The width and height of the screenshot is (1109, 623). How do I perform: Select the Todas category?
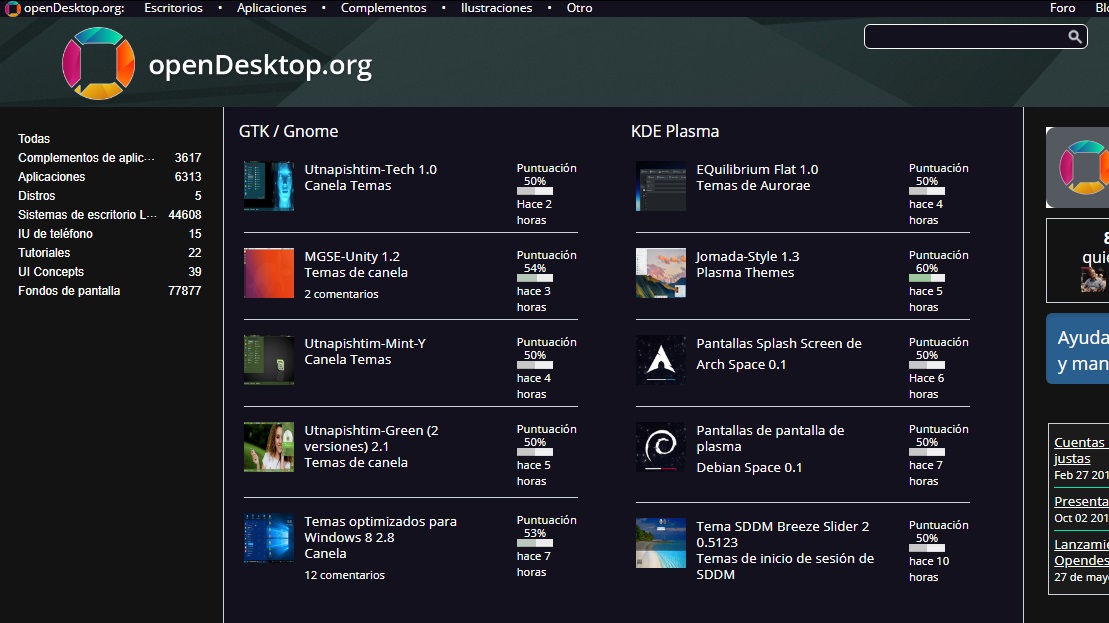[34, 139]
